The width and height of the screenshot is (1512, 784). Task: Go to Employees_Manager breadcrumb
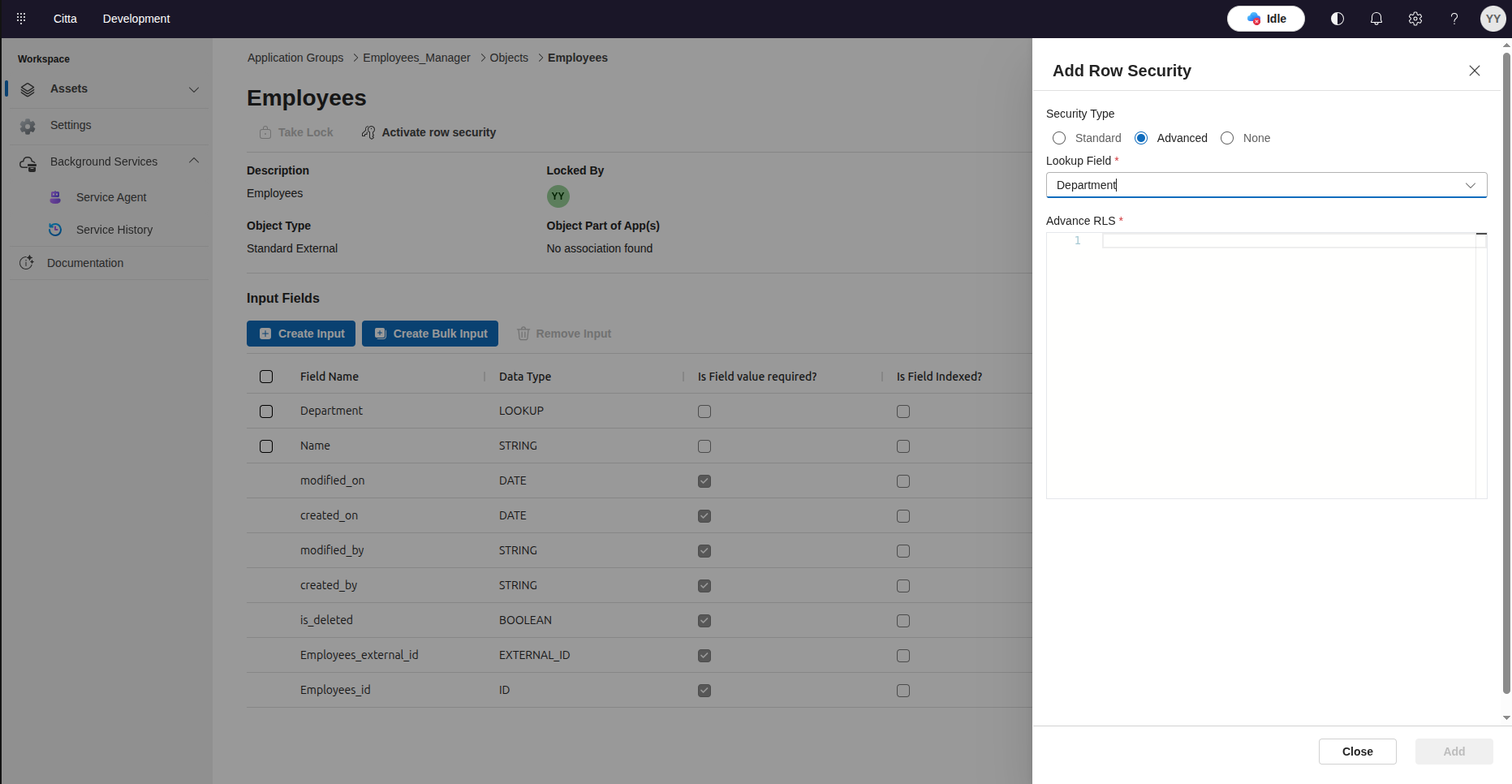point(416,58)
